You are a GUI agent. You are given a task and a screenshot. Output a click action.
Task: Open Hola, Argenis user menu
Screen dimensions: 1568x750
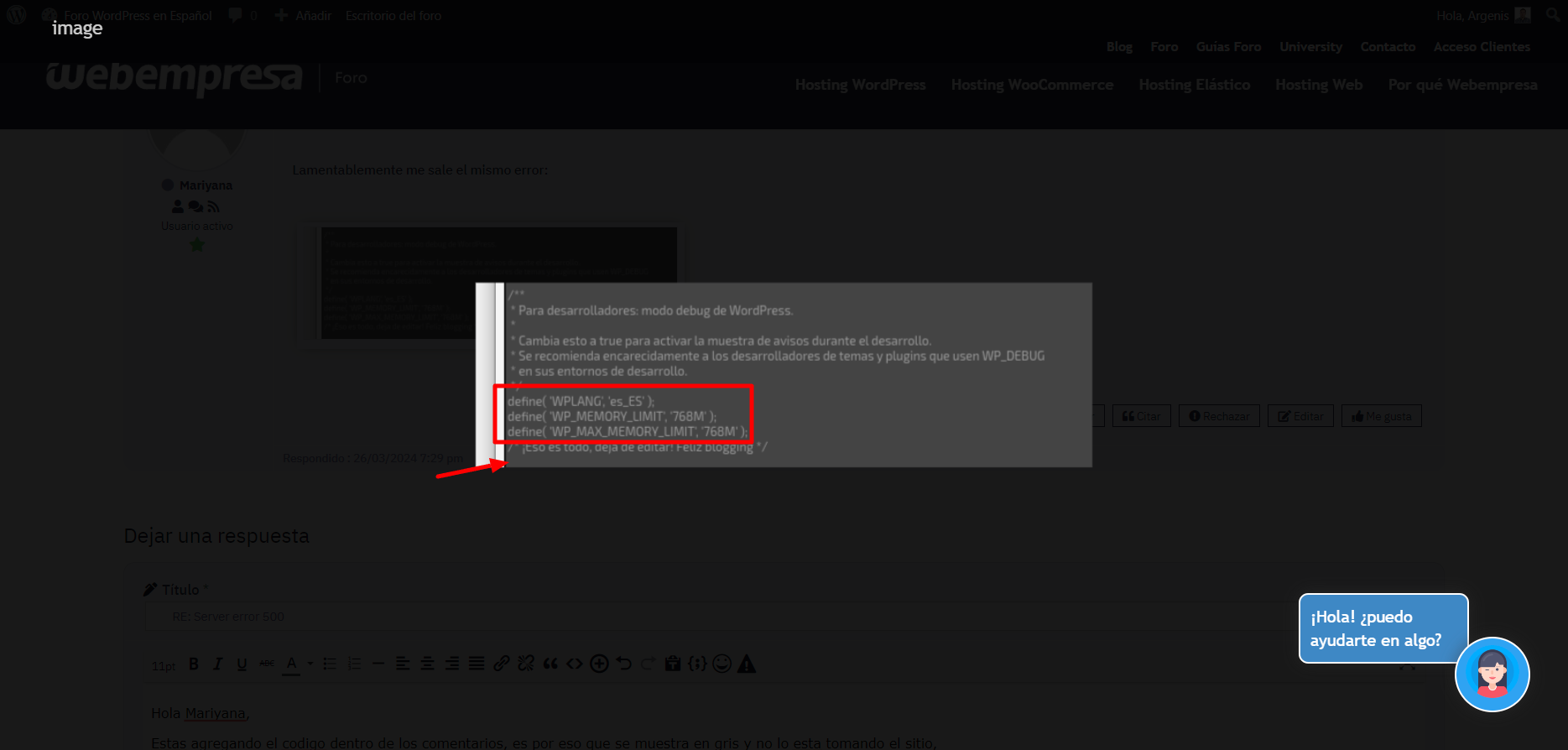click(x=1483, y=15)
